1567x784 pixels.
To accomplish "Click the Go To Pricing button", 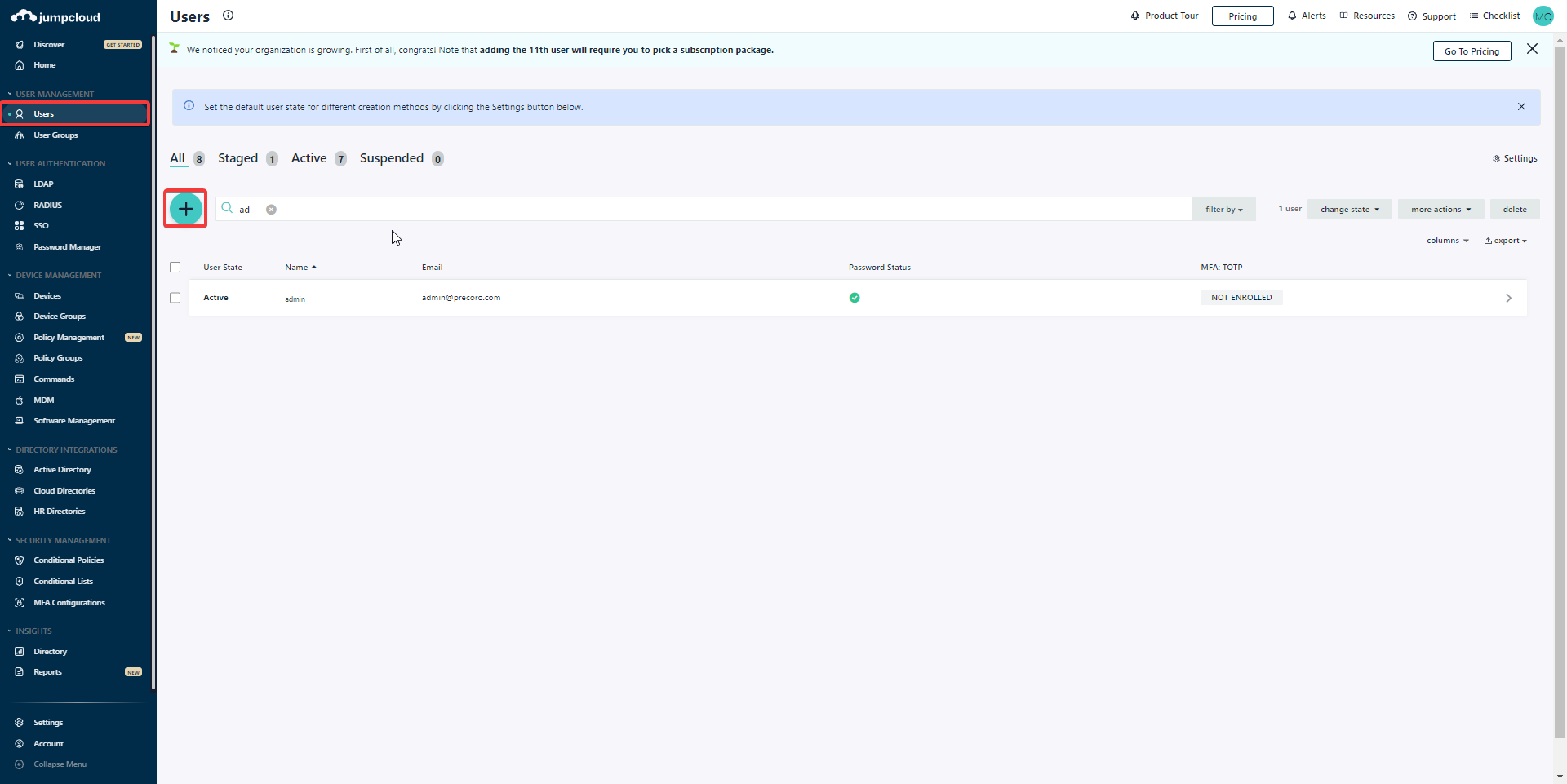I will tap(1472, 51).
